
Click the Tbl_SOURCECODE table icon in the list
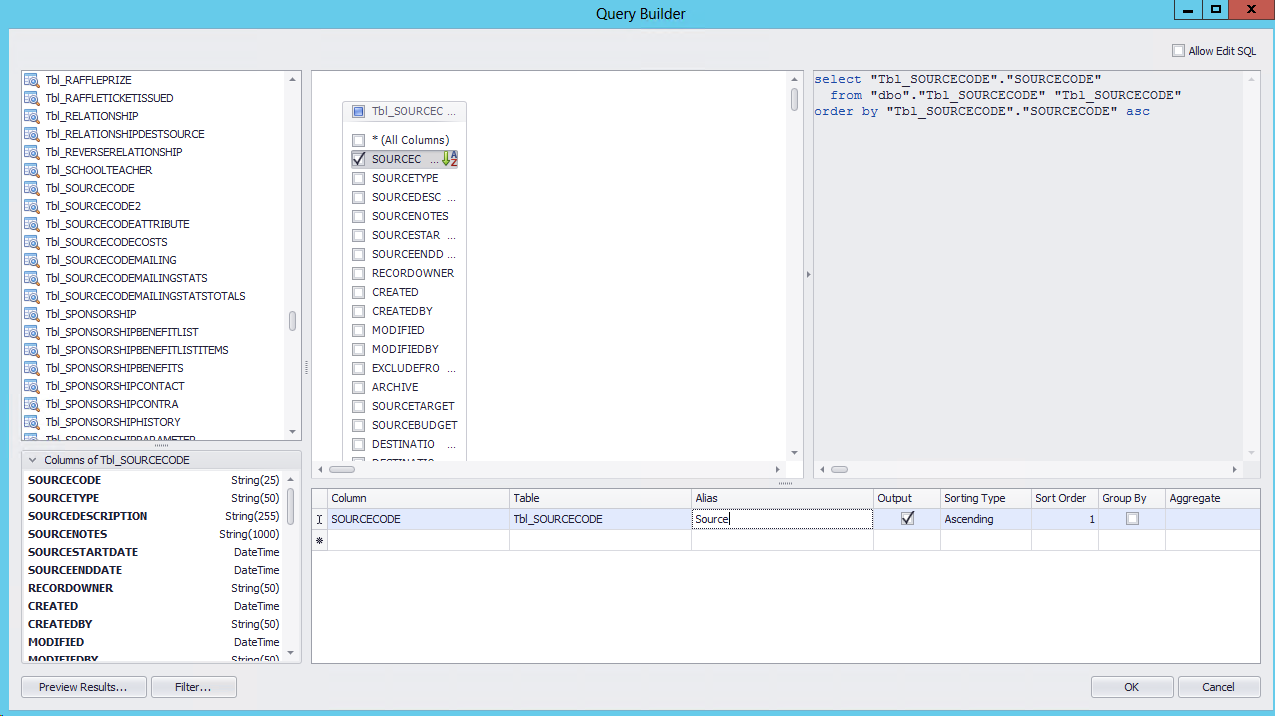31,188
